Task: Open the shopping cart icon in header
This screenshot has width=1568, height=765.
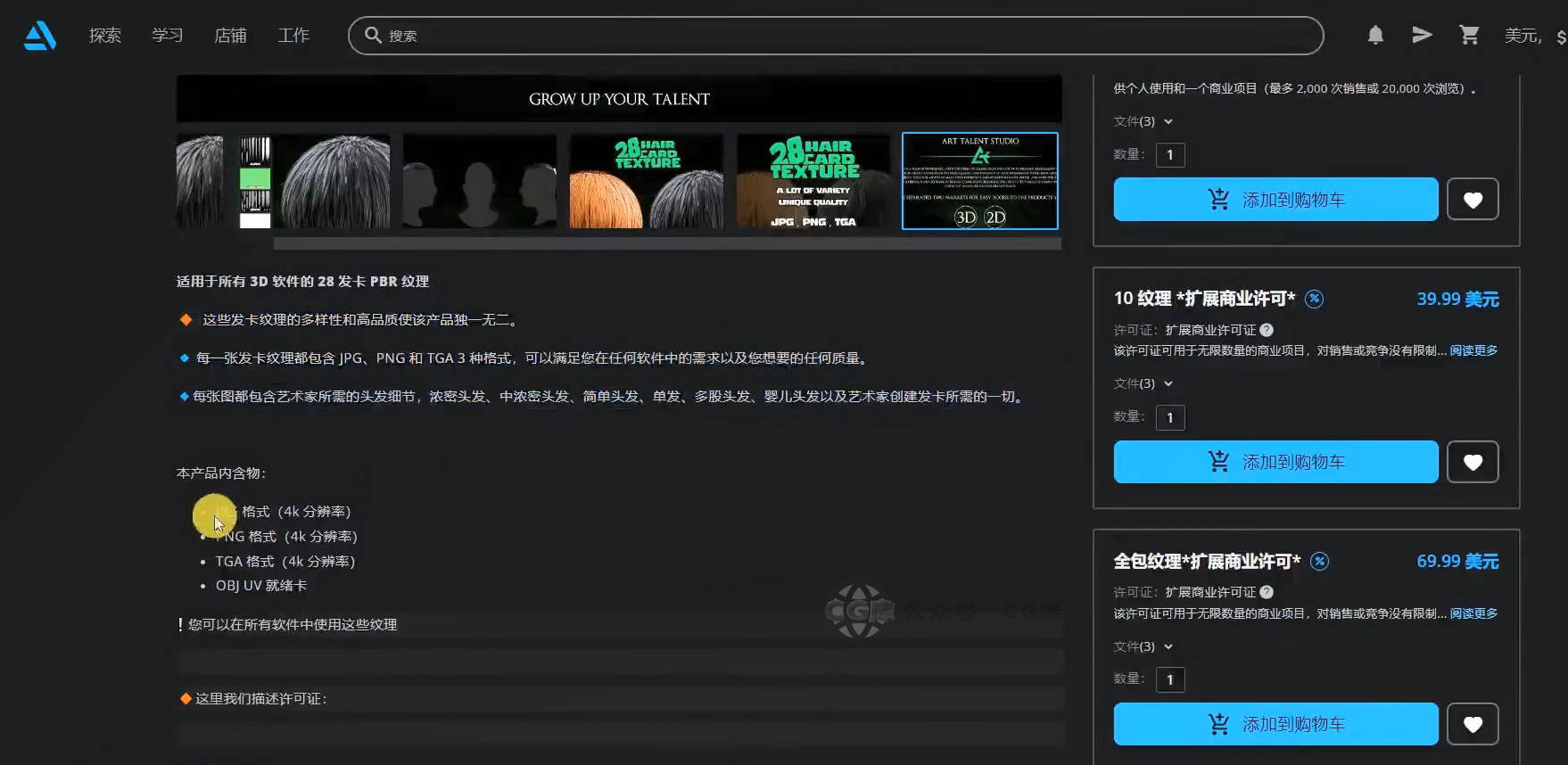Action: (1469, 35)
